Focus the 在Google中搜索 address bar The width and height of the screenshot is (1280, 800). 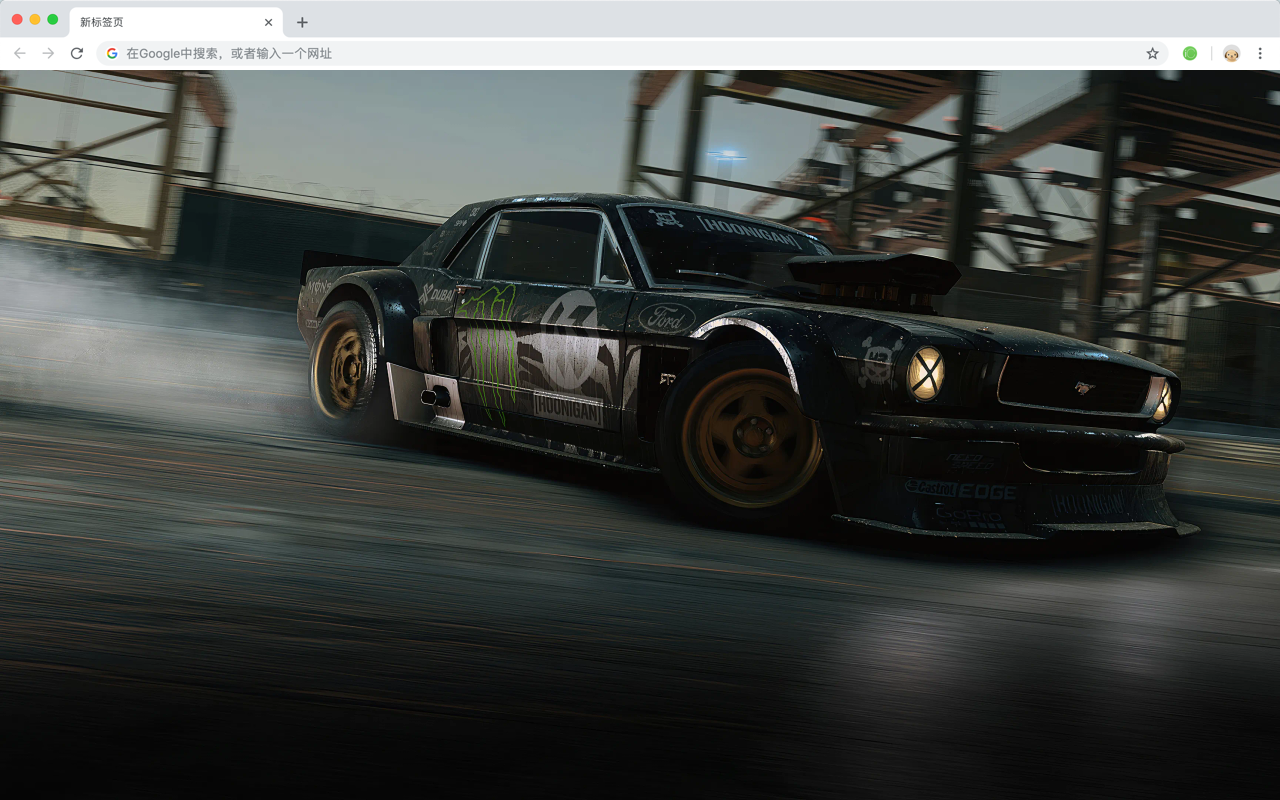632,53
